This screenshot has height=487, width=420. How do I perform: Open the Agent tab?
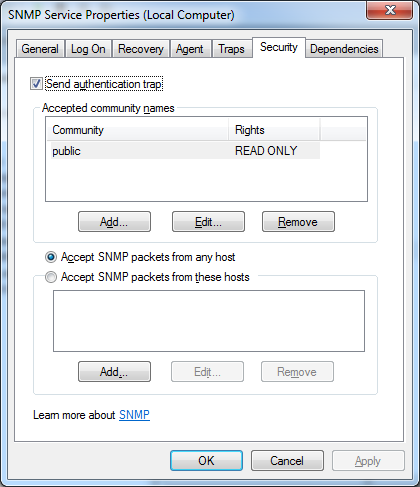coord(190,49)
